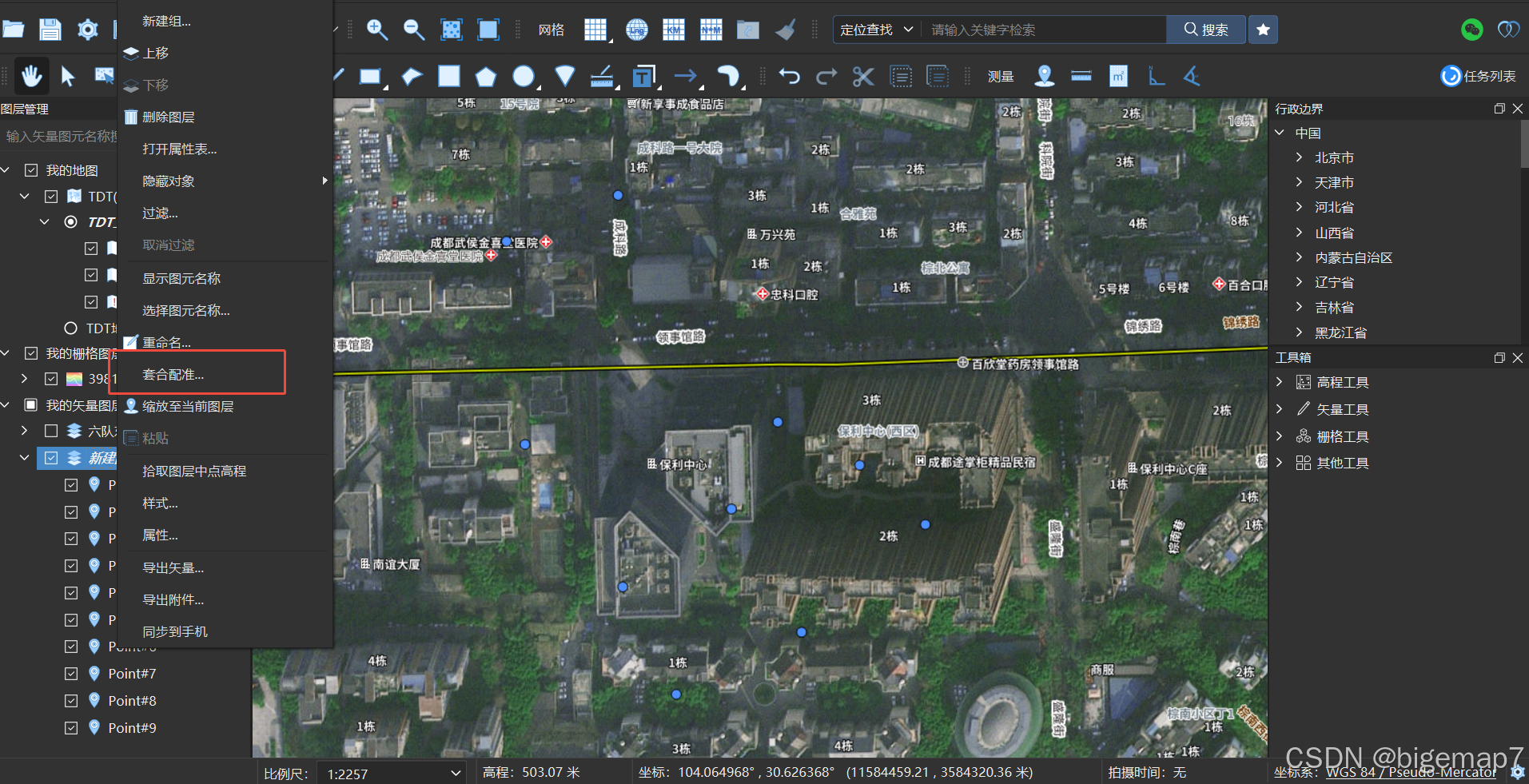Float the 工具箱 panel with undock icon

tap(1499, 357)
